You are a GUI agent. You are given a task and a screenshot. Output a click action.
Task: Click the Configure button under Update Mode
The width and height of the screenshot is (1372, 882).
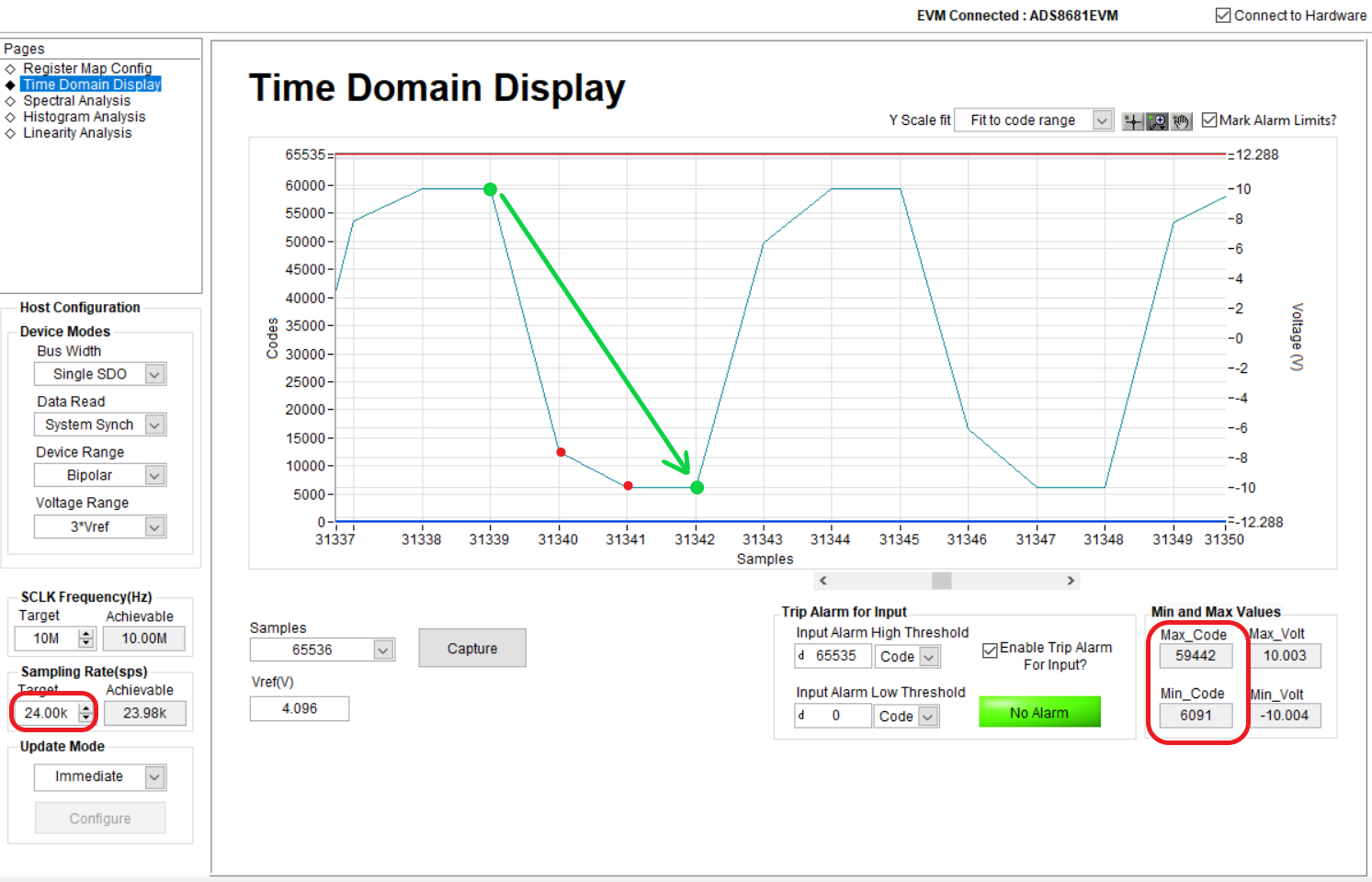point(99,818)
